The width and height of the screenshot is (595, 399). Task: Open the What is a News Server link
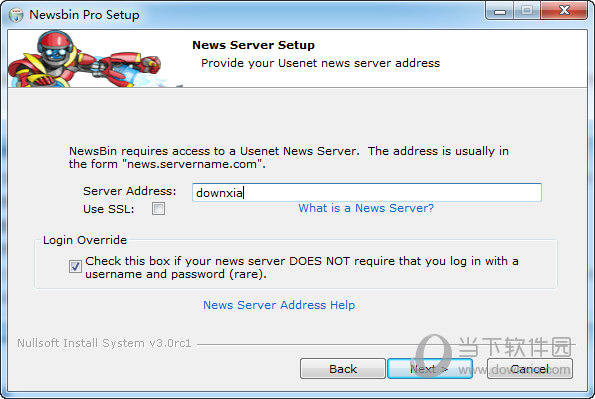click(x=366, y=208)
